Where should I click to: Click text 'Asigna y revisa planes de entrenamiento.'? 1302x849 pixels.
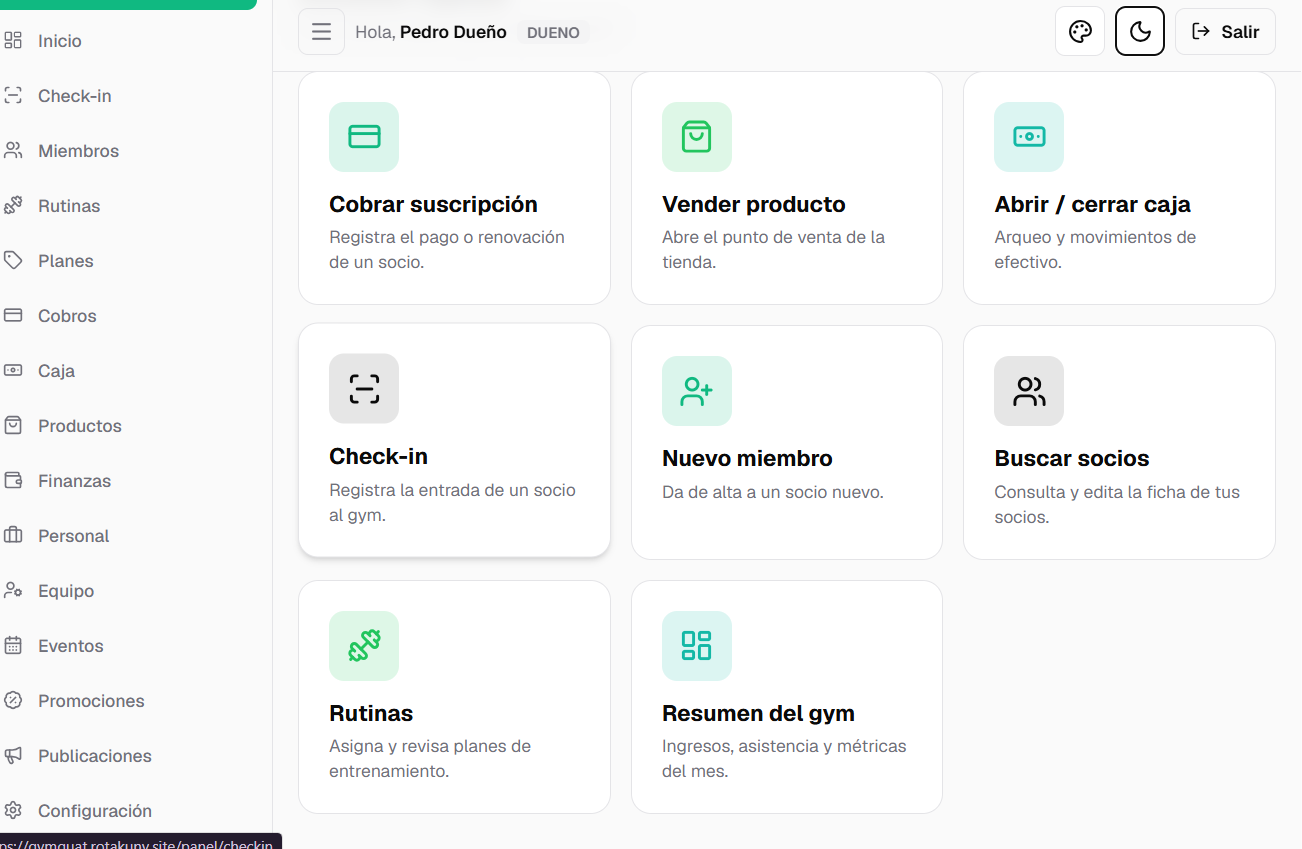tap(430, 759)
